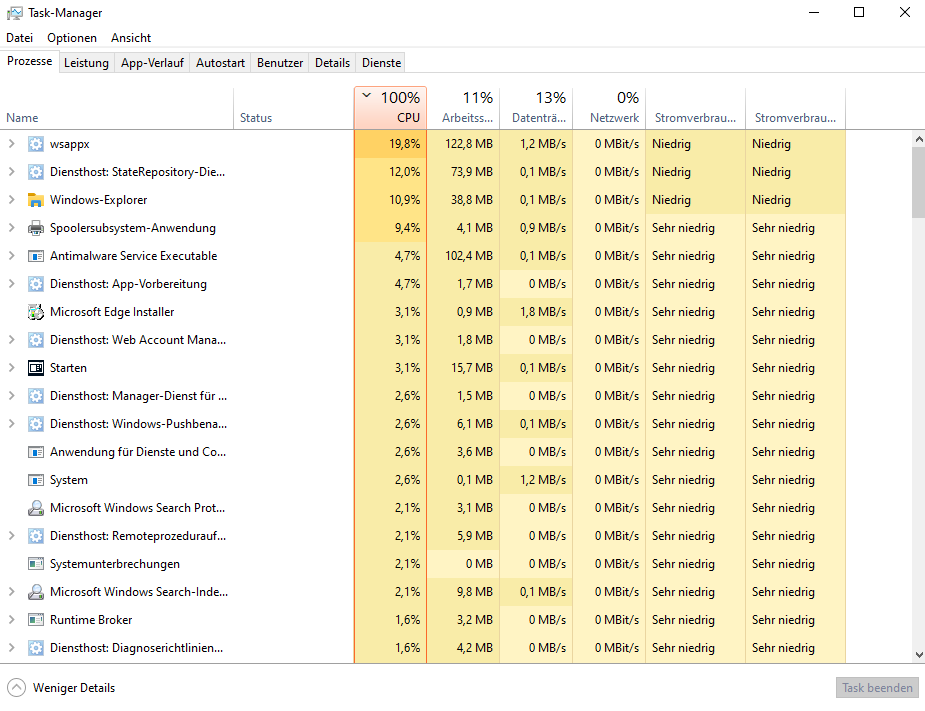The width and height of the screenshot is (925, 711).
Task: Collapse view with Weniger Details arrow icon
Action: click(17, 688)
